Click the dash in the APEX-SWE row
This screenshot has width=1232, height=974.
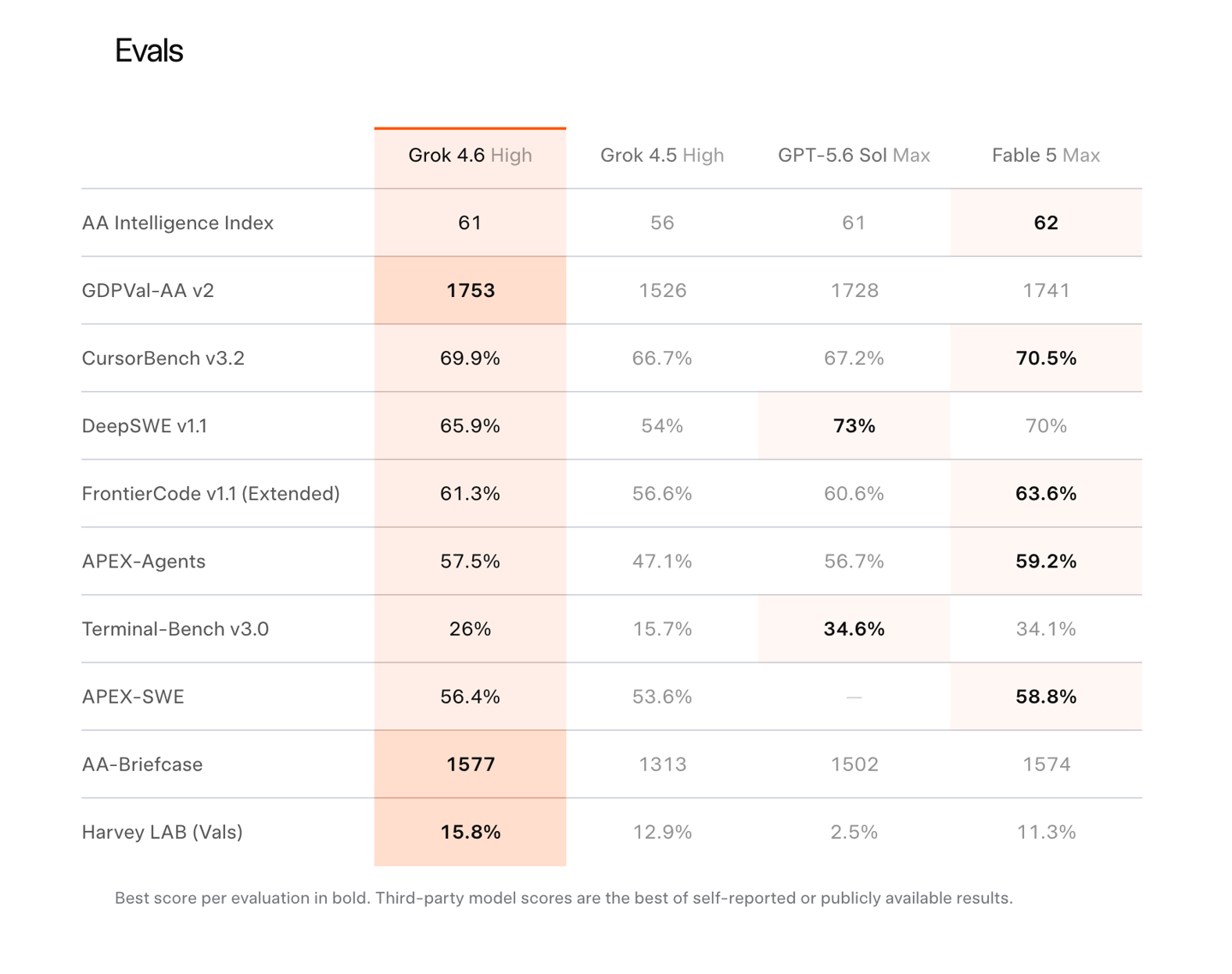point(854,697)
